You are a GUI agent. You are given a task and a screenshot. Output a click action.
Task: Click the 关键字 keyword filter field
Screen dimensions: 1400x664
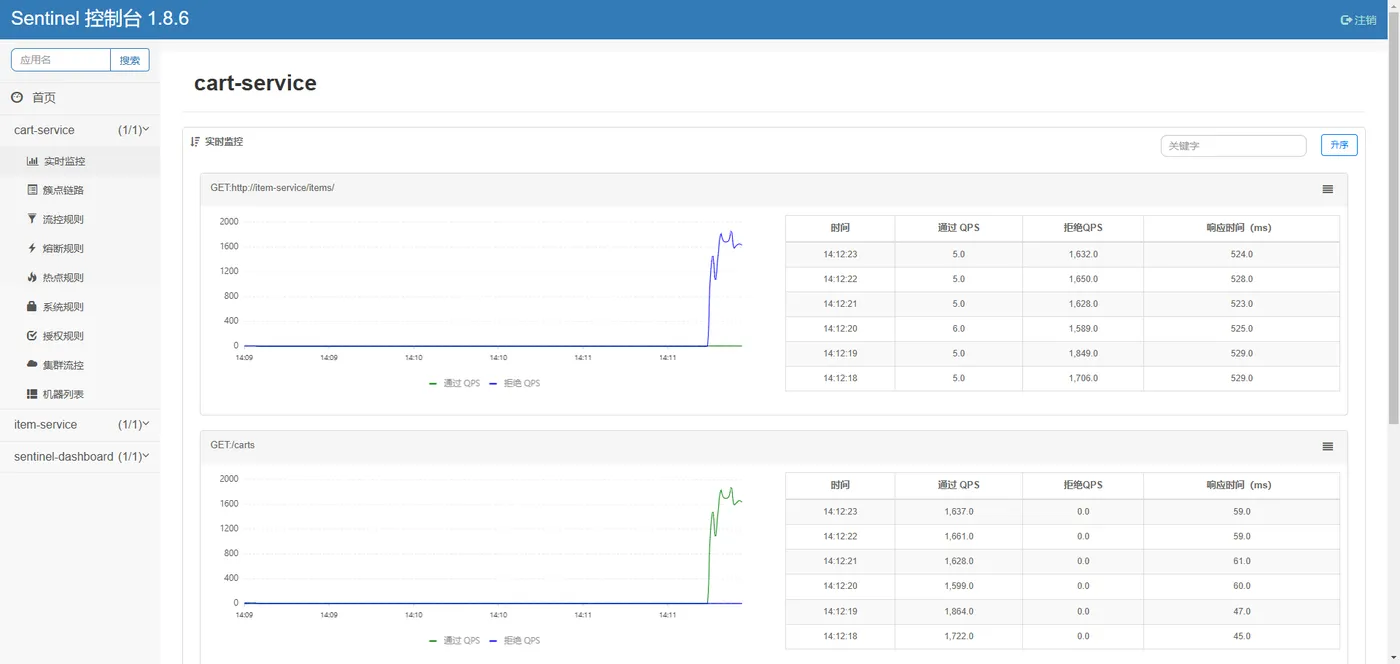click(x=1233, y=146)
